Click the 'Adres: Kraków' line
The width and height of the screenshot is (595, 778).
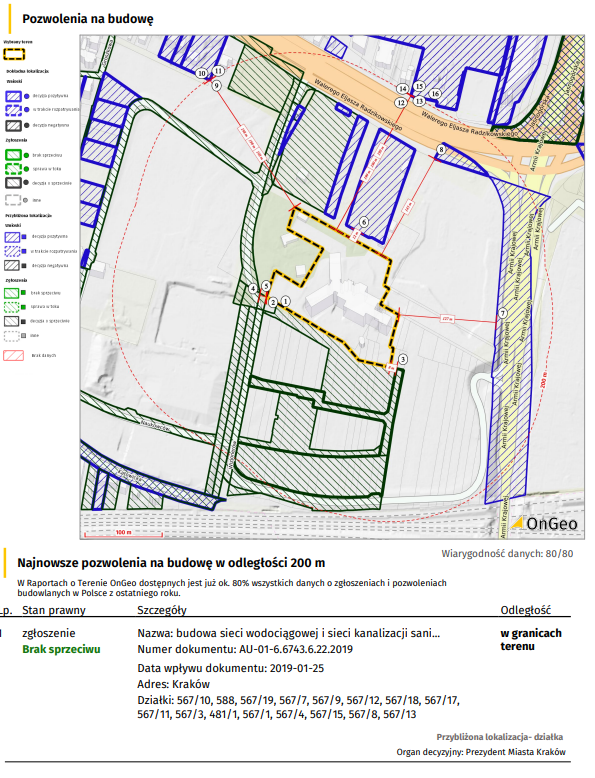point(174,684)
